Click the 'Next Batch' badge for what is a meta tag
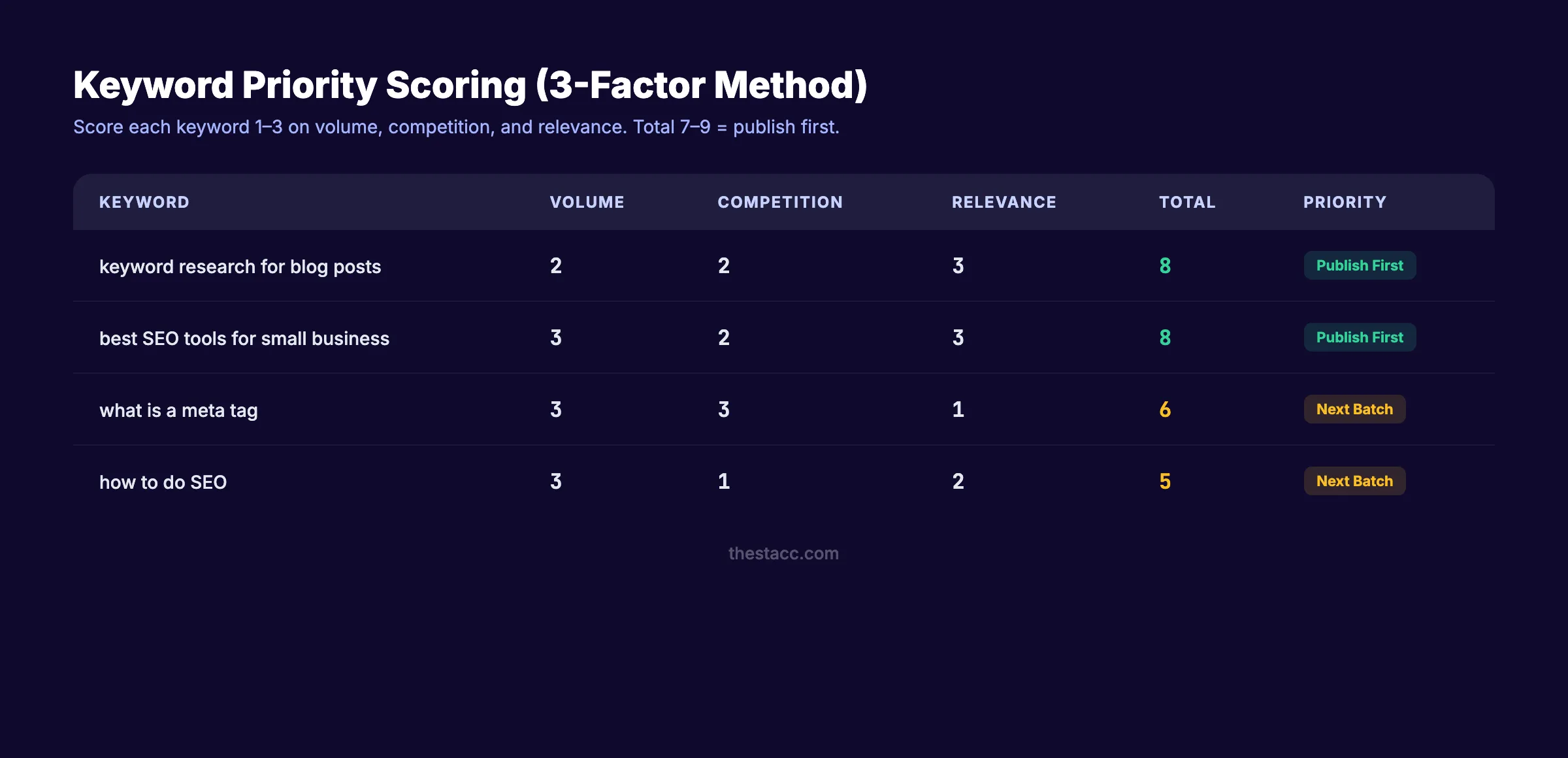Viewport: 1568px width, 758px height. (x=1354, y=409)
